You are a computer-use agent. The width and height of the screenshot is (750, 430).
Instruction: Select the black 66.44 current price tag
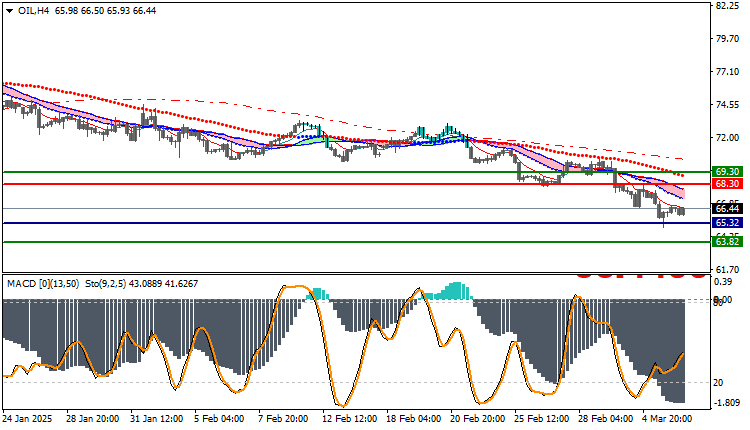[x=727, y=209]
